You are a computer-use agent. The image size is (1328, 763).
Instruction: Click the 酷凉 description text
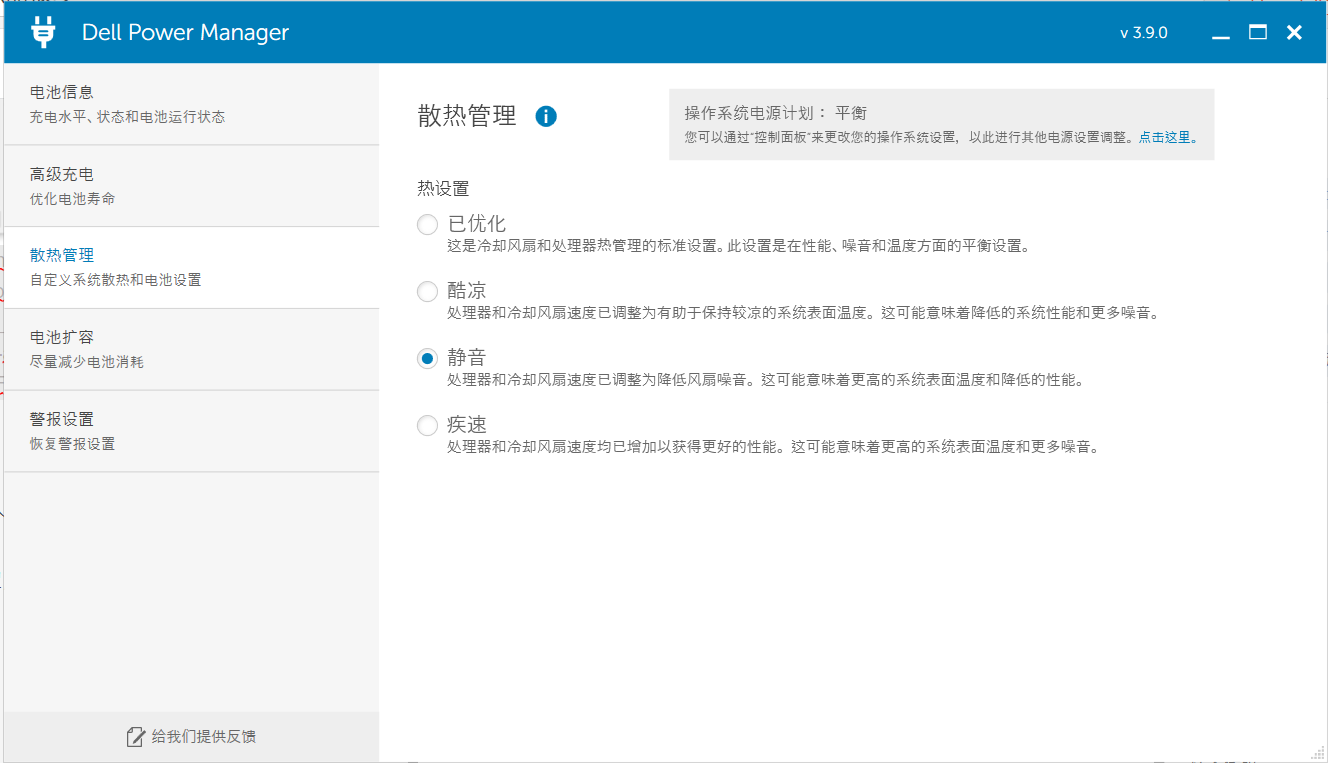(x=803, y=314)
